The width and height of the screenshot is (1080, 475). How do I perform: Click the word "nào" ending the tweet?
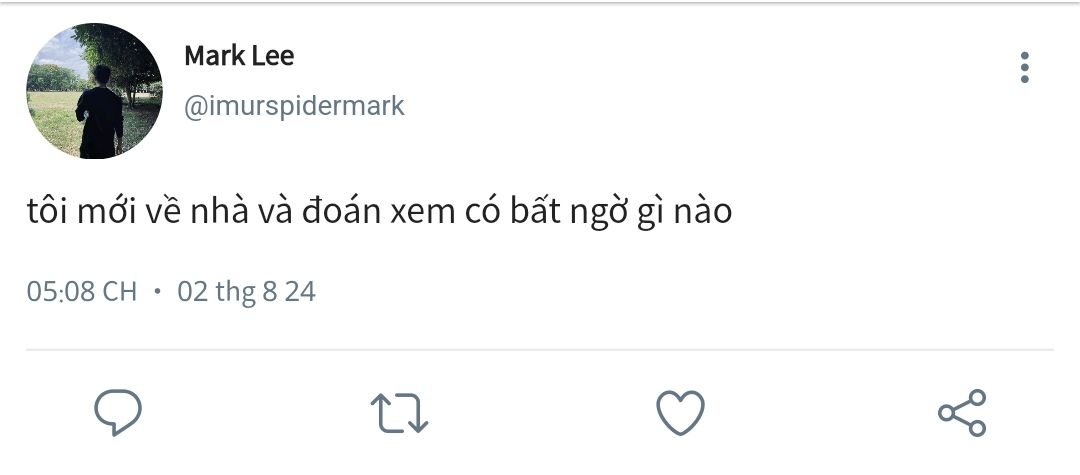click(703, 212)
